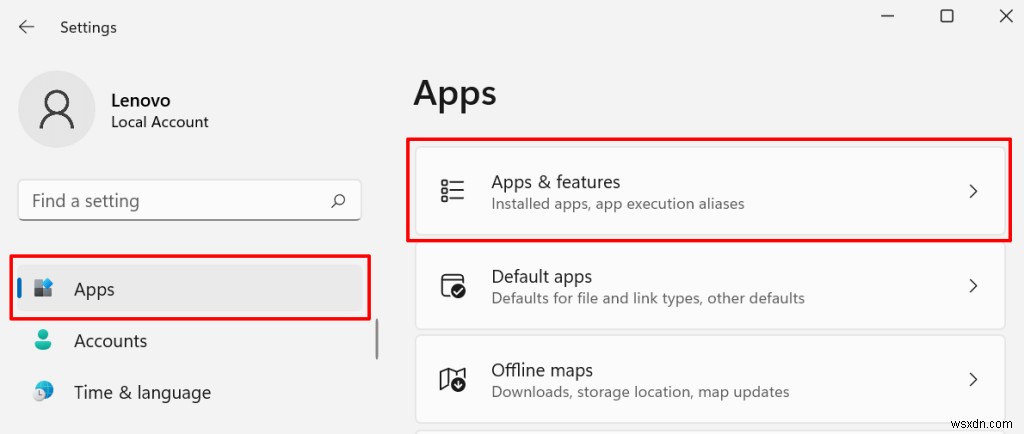The width and height of the screenshot is (1024, 434).
Task: Click the sidebar vertical scrollbar
Action: [x=377, y=339]
